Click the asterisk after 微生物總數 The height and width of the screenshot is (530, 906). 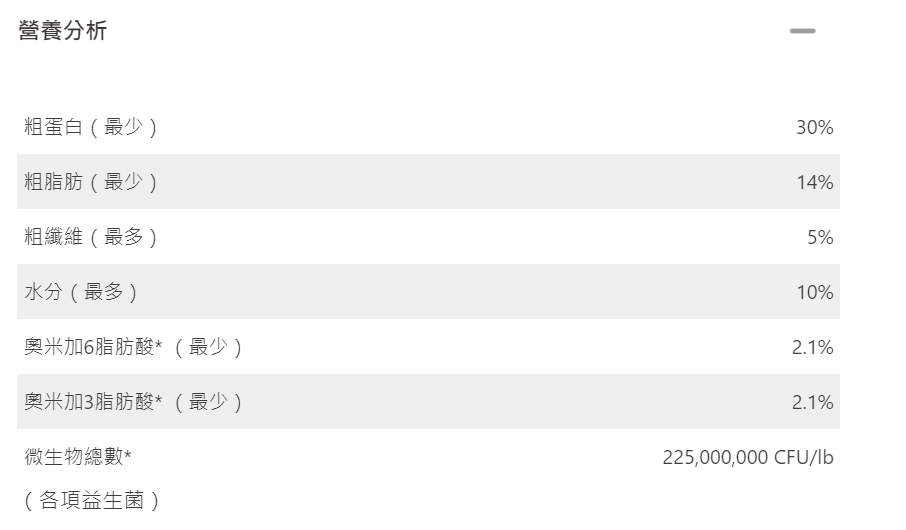[127, 457]
